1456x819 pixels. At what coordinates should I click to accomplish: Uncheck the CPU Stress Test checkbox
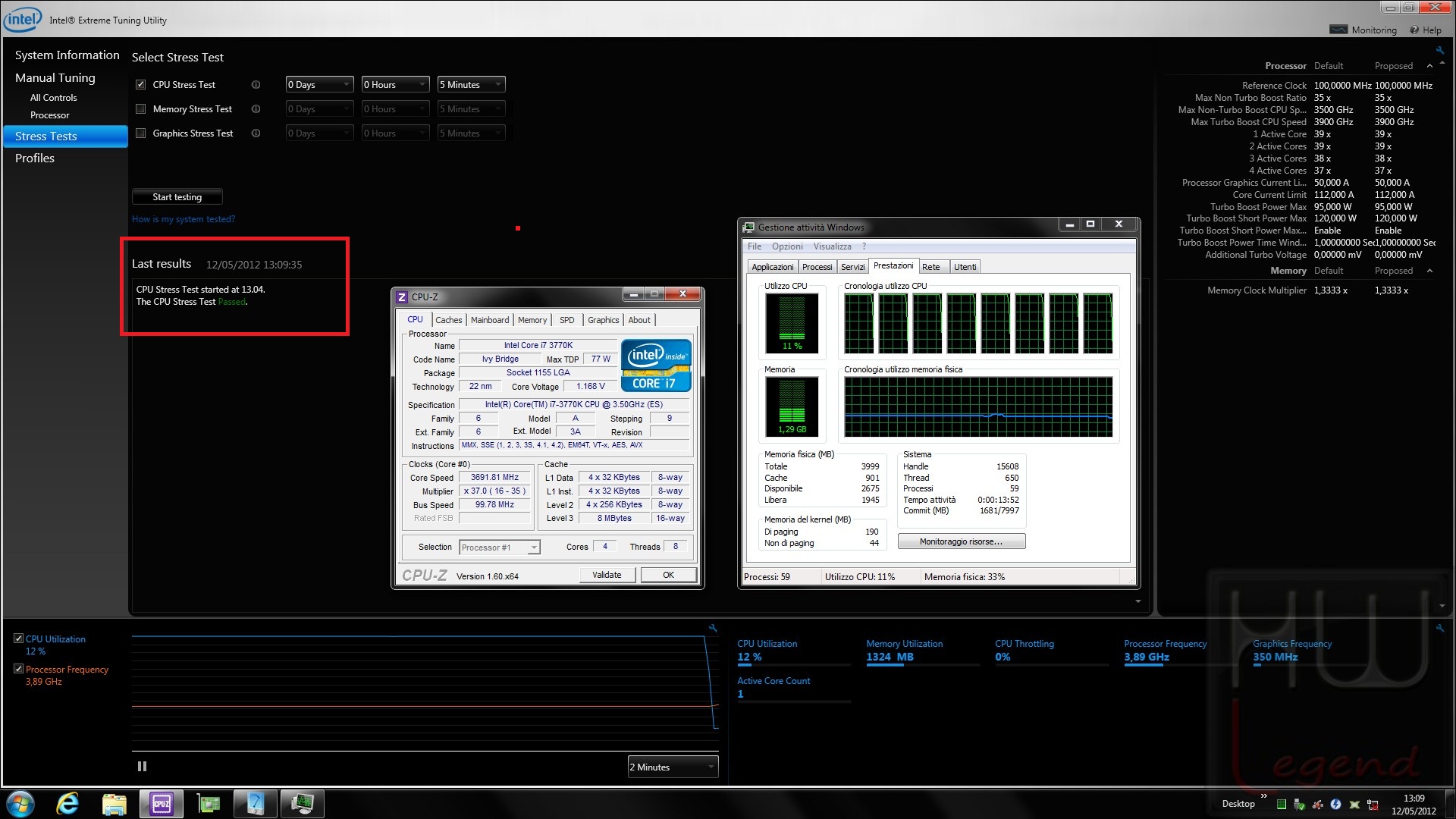point(140,85)
